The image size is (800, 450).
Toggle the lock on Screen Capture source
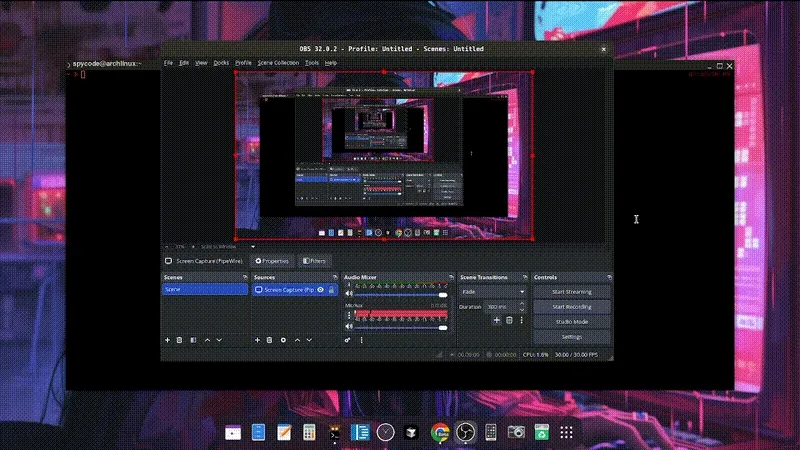pyautogui.click(x=332, y=290)
